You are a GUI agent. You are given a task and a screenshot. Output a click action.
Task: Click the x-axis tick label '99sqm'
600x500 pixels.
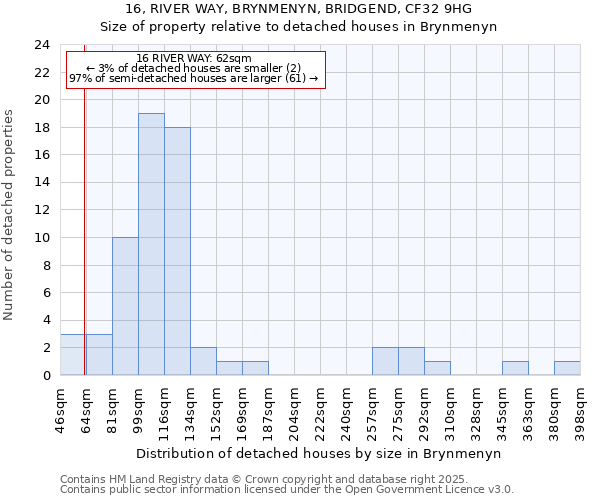pyautogui.click(x=138, y=411)
